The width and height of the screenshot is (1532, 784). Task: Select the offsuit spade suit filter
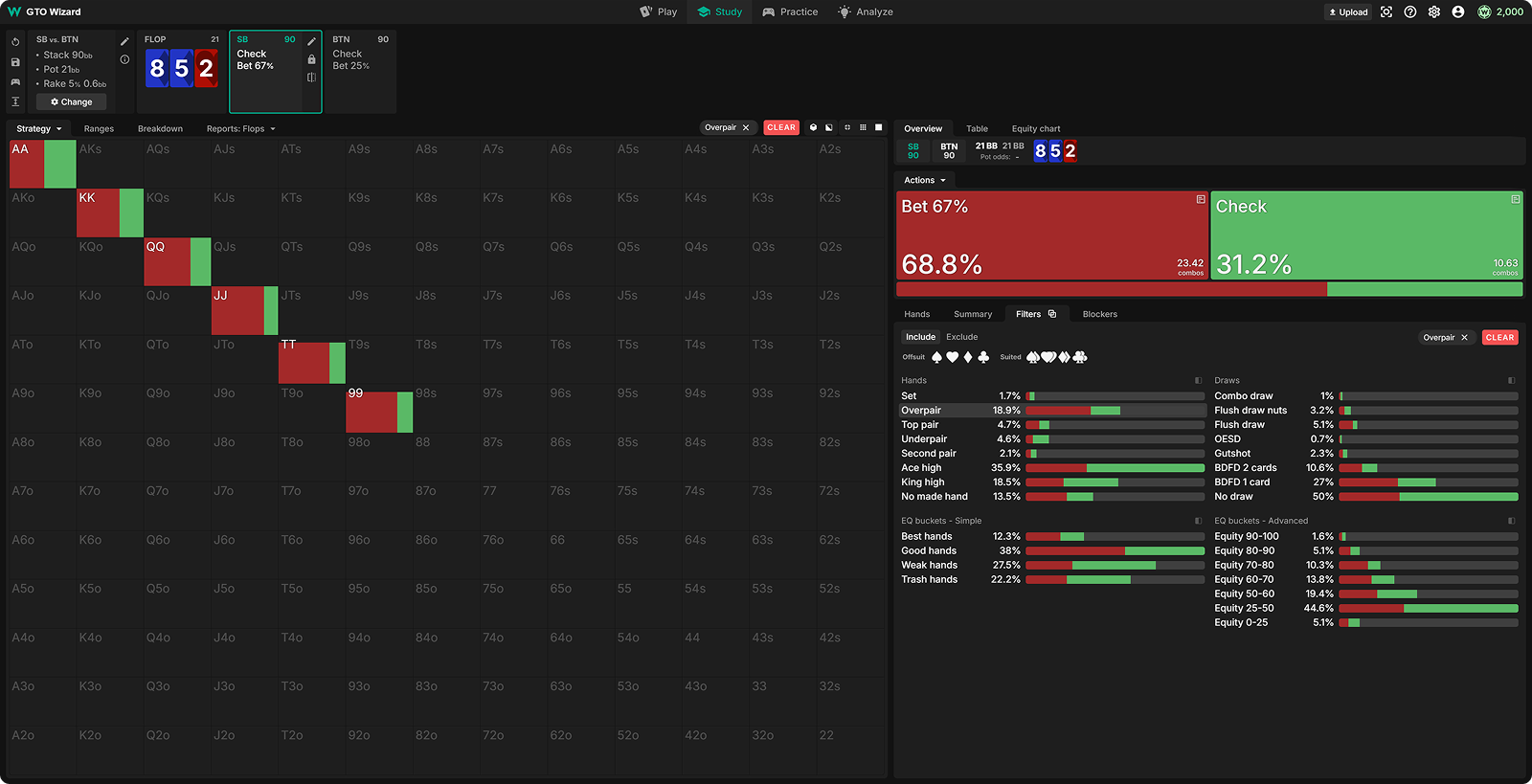pyautogui.click(x=936, y=357)
